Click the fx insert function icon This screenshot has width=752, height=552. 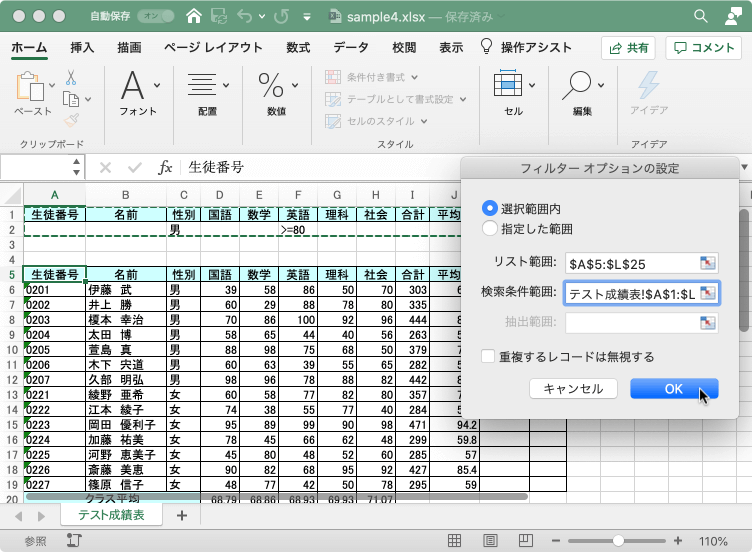165,167
